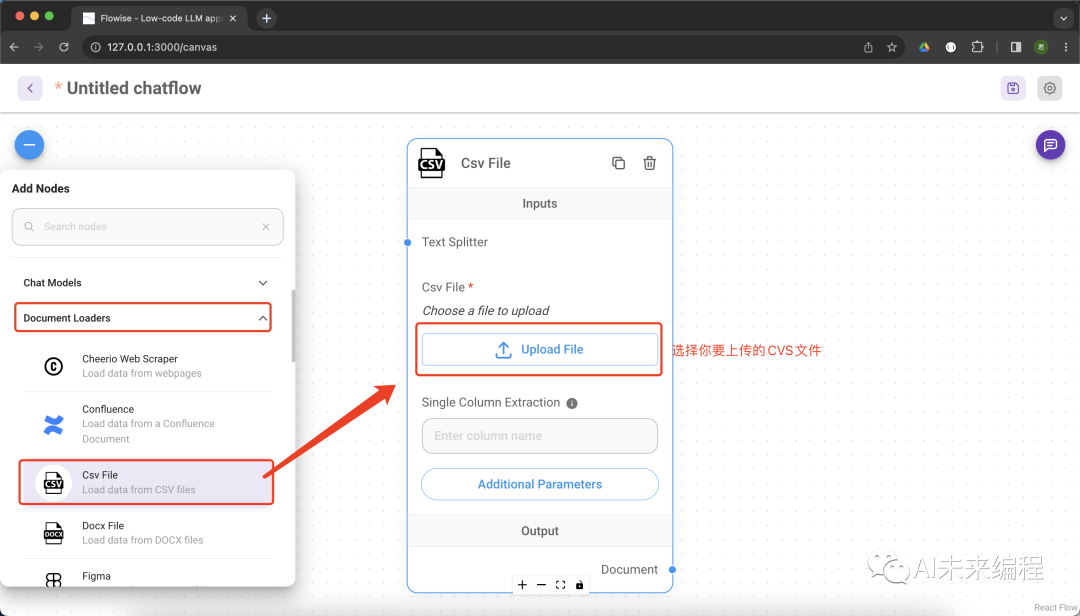The image size is (1080, 616).
Task: Save the chatflow with the disk icon
Action: coord(1012,88)
